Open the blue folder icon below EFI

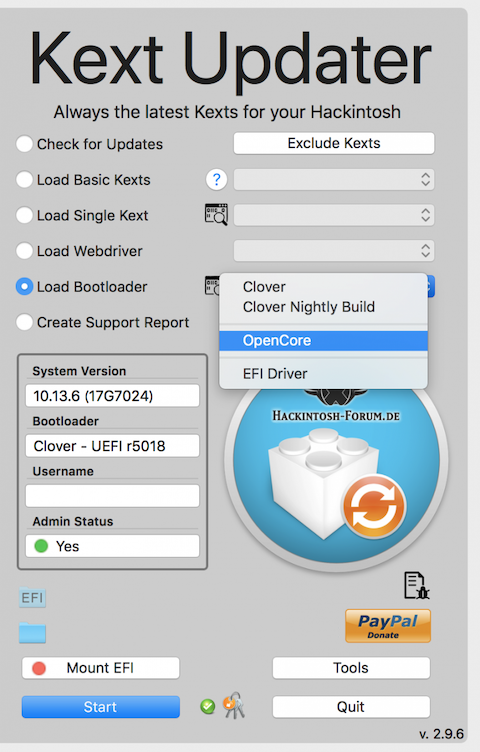pyautogui.click(x=32, y=633)
